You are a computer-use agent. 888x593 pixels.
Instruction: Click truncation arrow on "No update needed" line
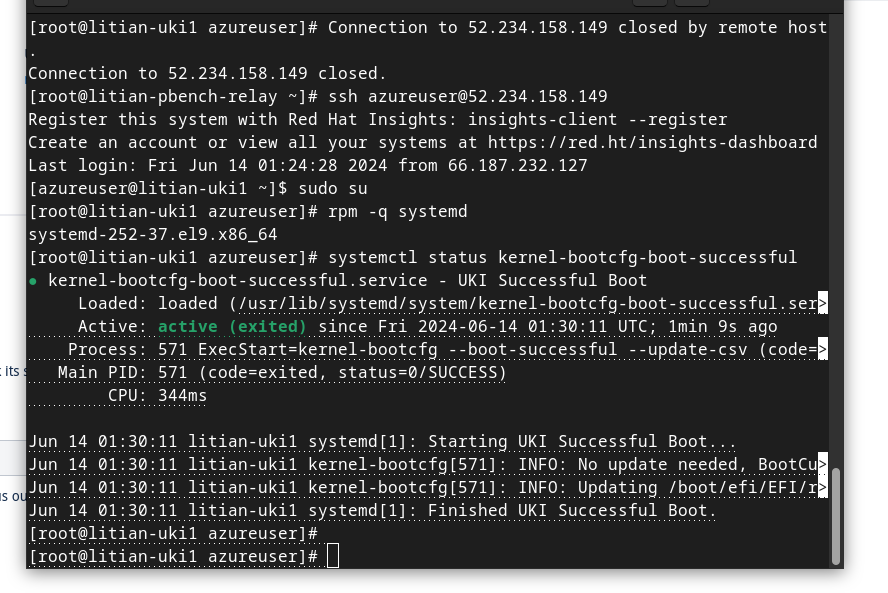tap(822, 465)
